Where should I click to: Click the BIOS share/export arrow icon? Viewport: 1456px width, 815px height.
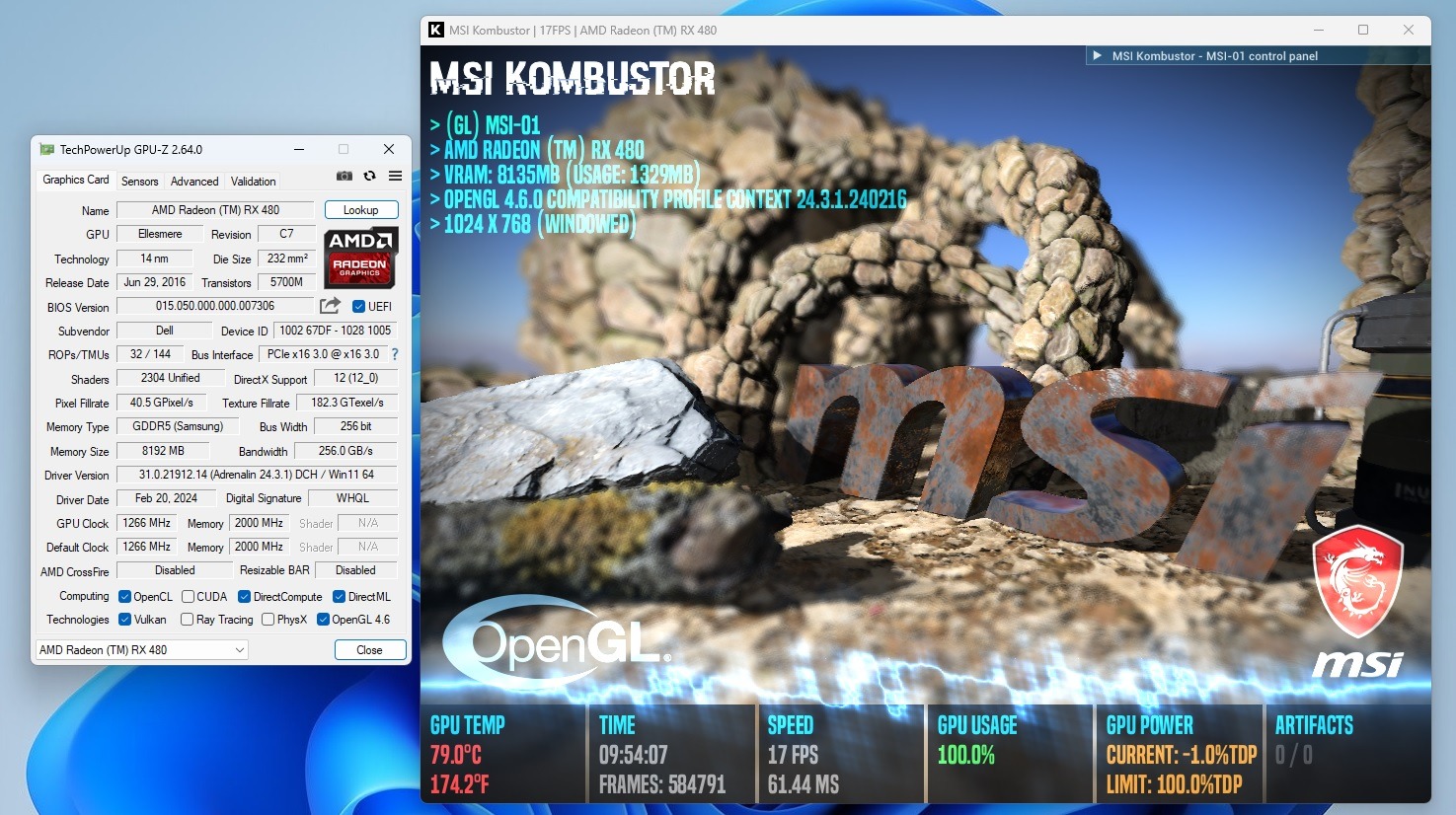coord(330,306)
